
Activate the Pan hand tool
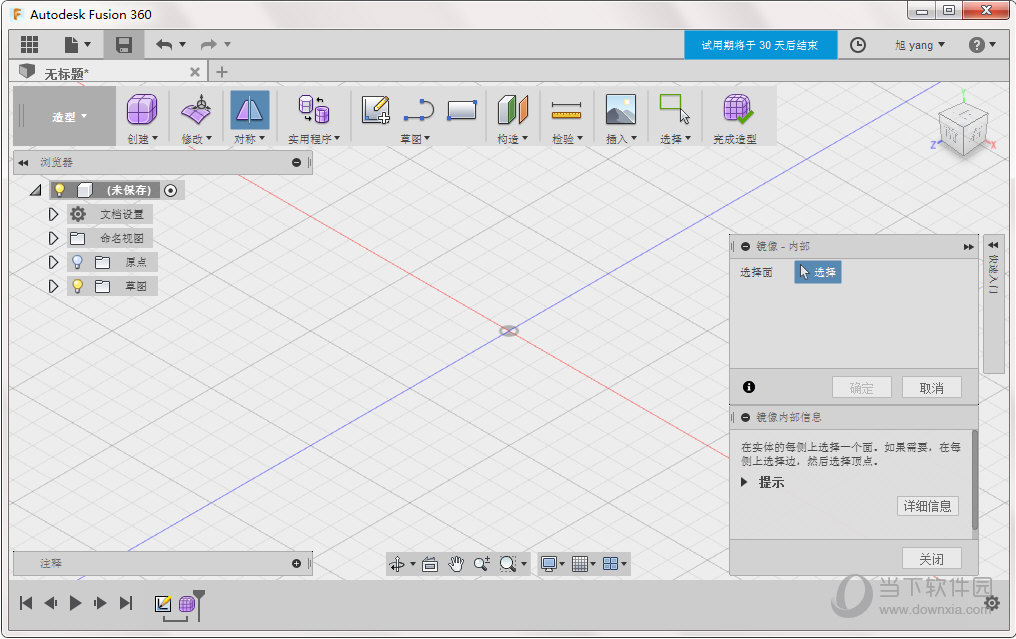(455, 563)
